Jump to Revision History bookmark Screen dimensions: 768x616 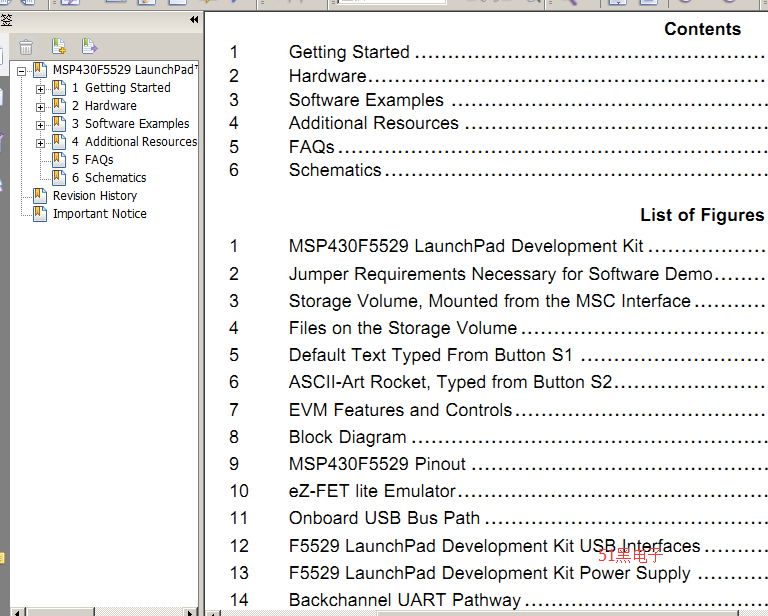click(x=95, y=196)
